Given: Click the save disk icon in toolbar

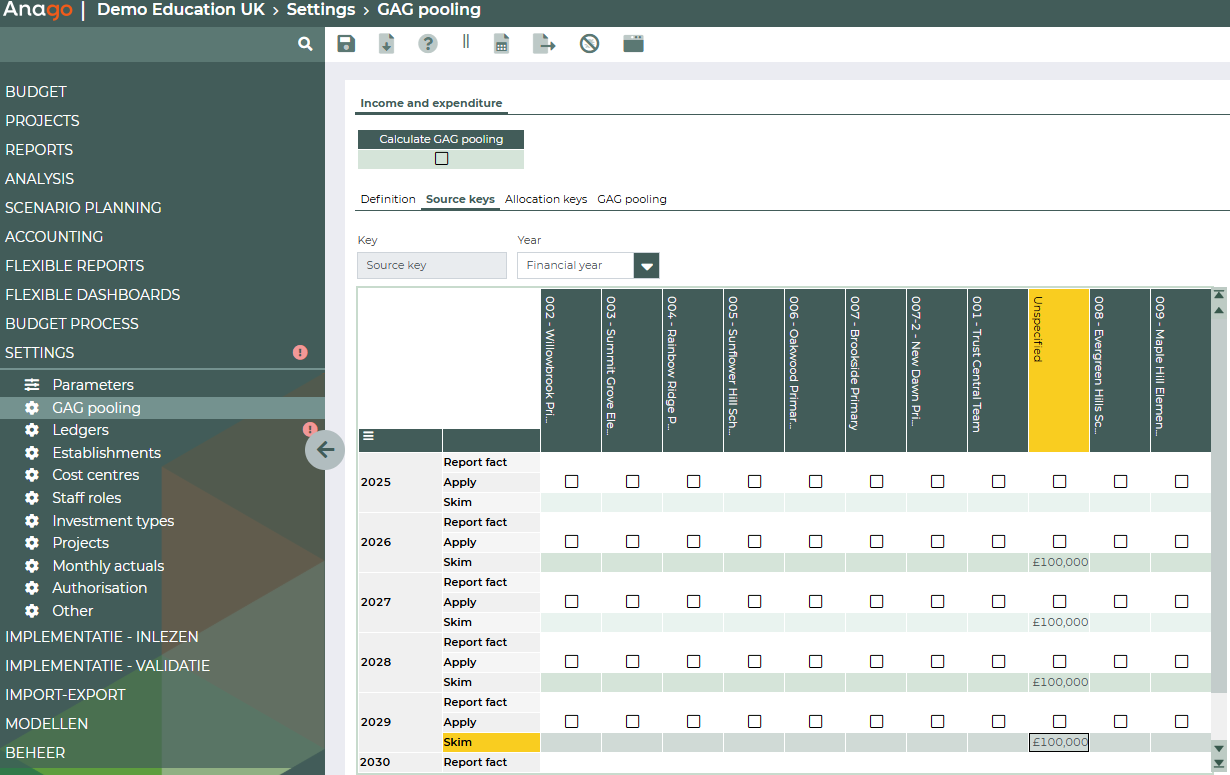Looking at the screenshot, I should point(346,43).
